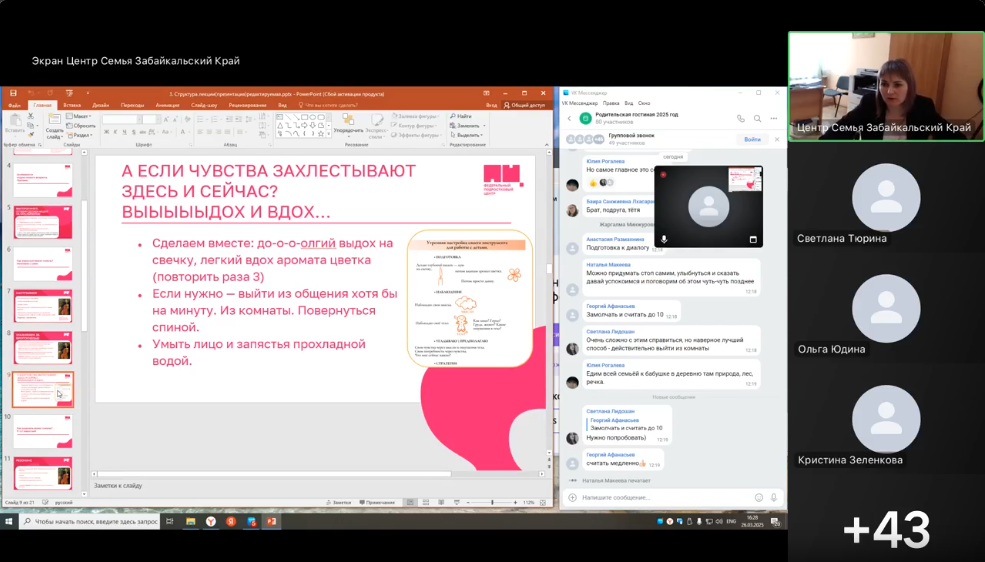The height and width of the screenshot is (562, 985).
Task: Toggle the Заметки notes pane in status bar
Action: [341, 502]
